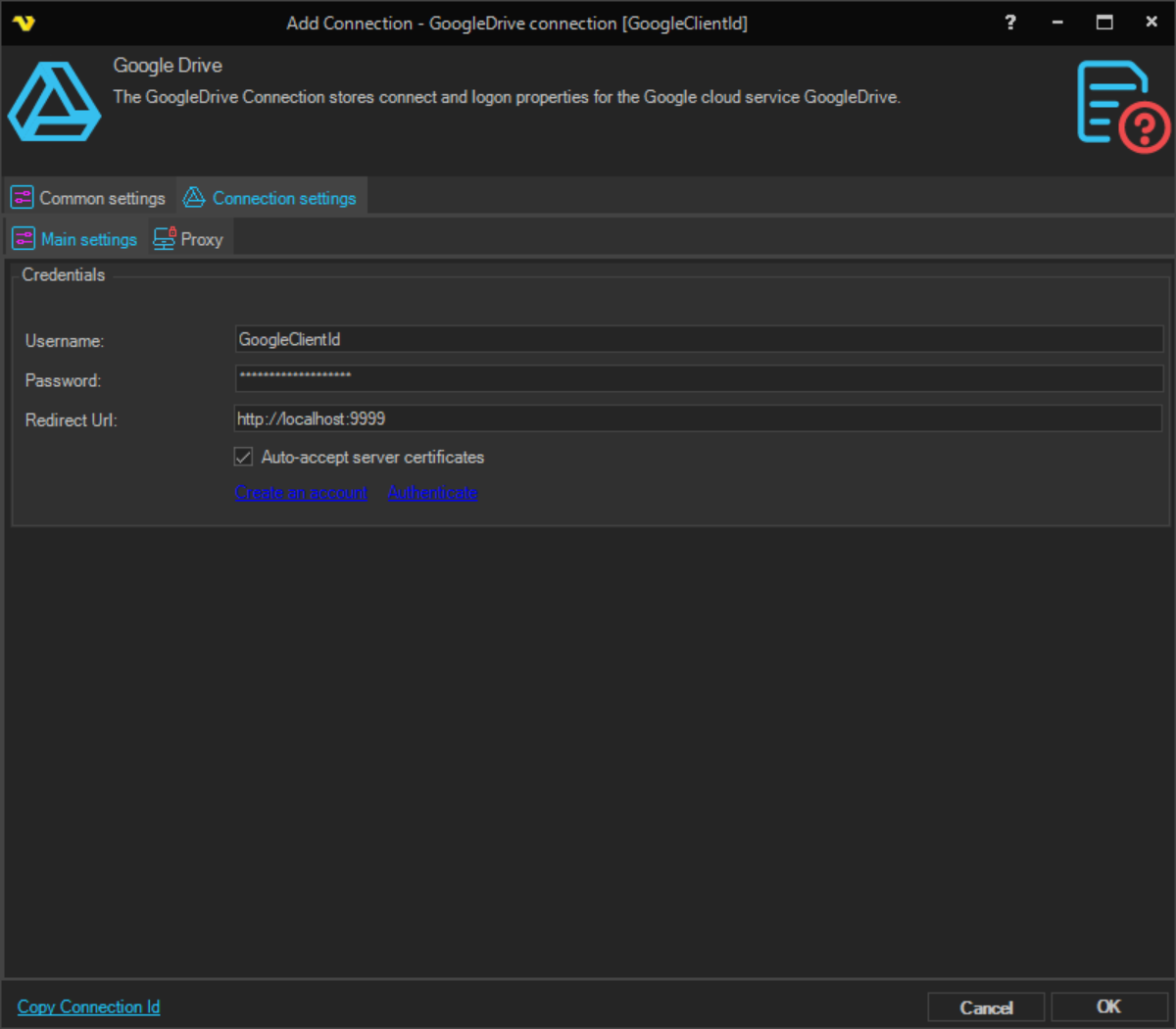Click the Proxy server icon
The height and width of the screenshot is (1029, 1176).
(x=164, y=239)
